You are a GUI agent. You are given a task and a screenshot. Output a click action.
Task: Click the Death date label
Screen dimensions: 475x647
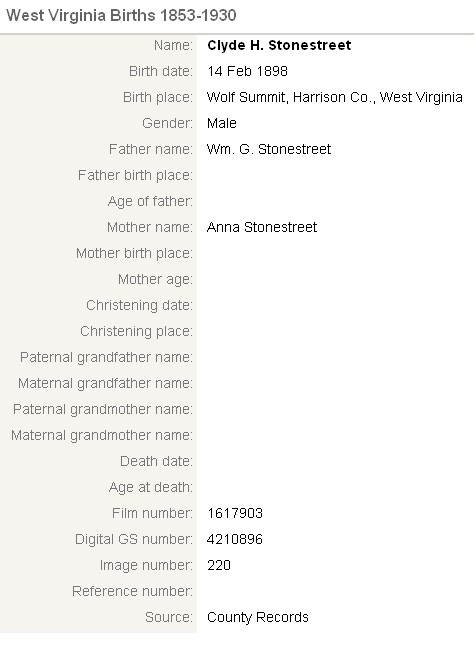pyautogui.click(x=156, y=461)
